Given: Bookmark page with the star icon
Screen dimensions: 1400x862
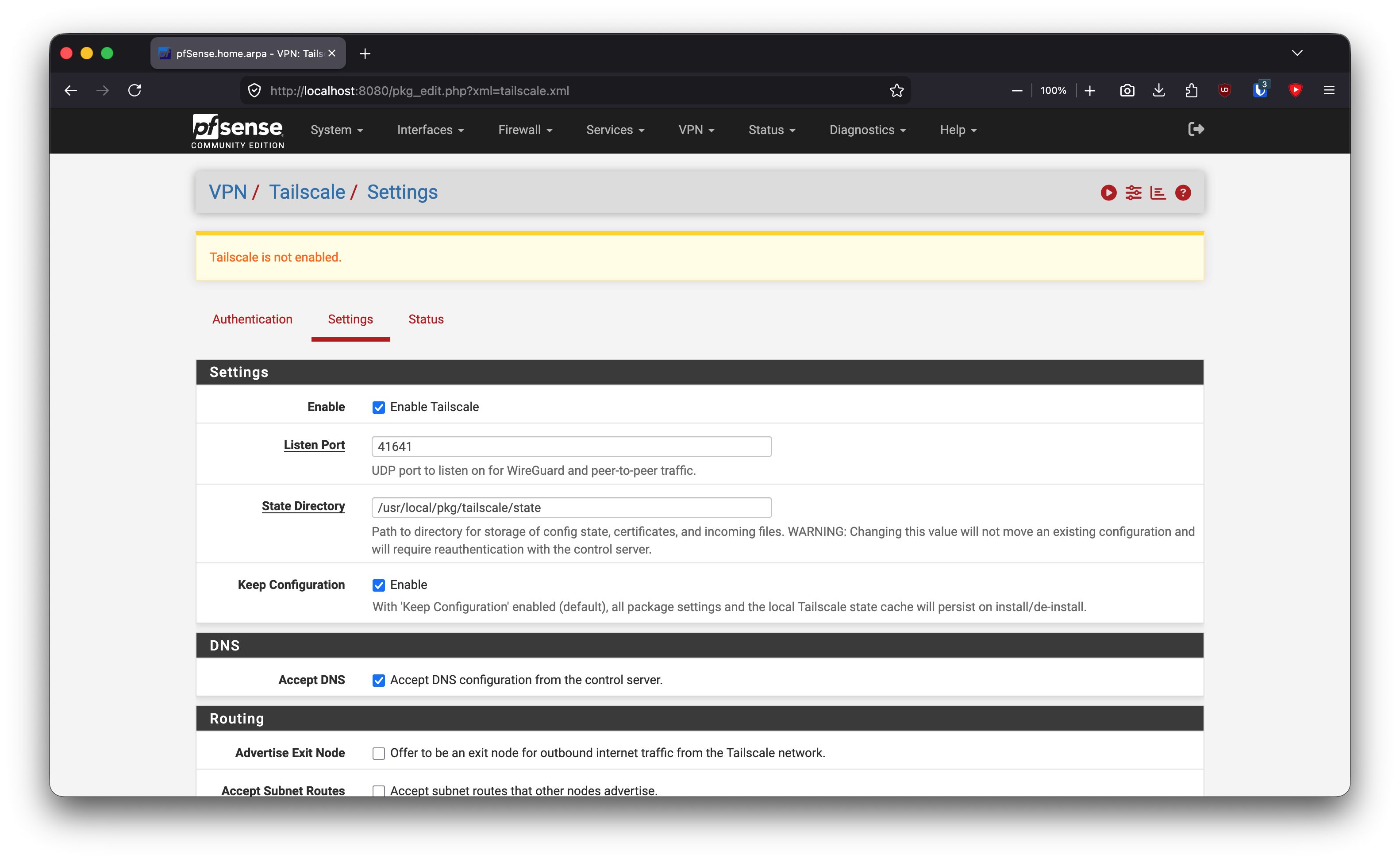Looking at the screenshot, I should click(896, 91).
